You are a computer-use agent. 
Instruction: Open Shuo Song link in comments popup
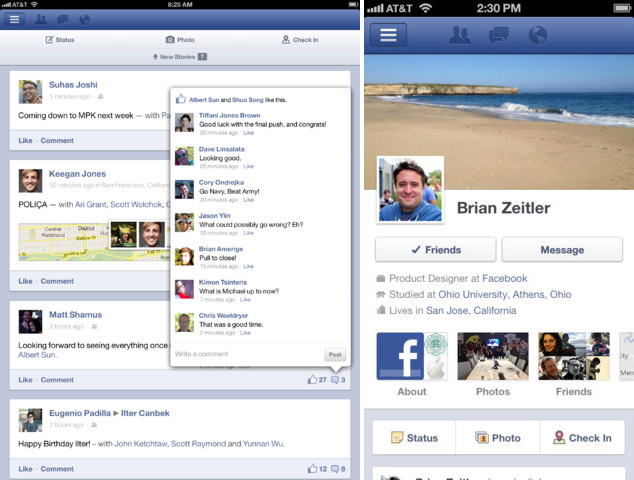click(247, 99)
